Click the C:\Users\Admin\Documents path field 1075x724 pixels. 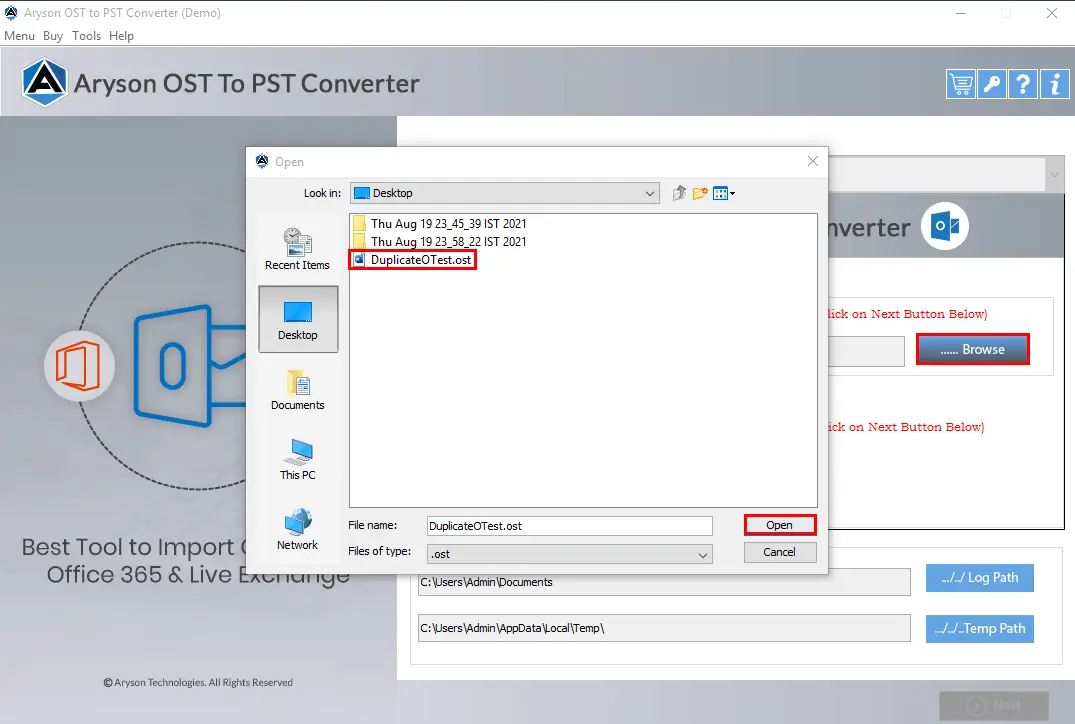664,582
